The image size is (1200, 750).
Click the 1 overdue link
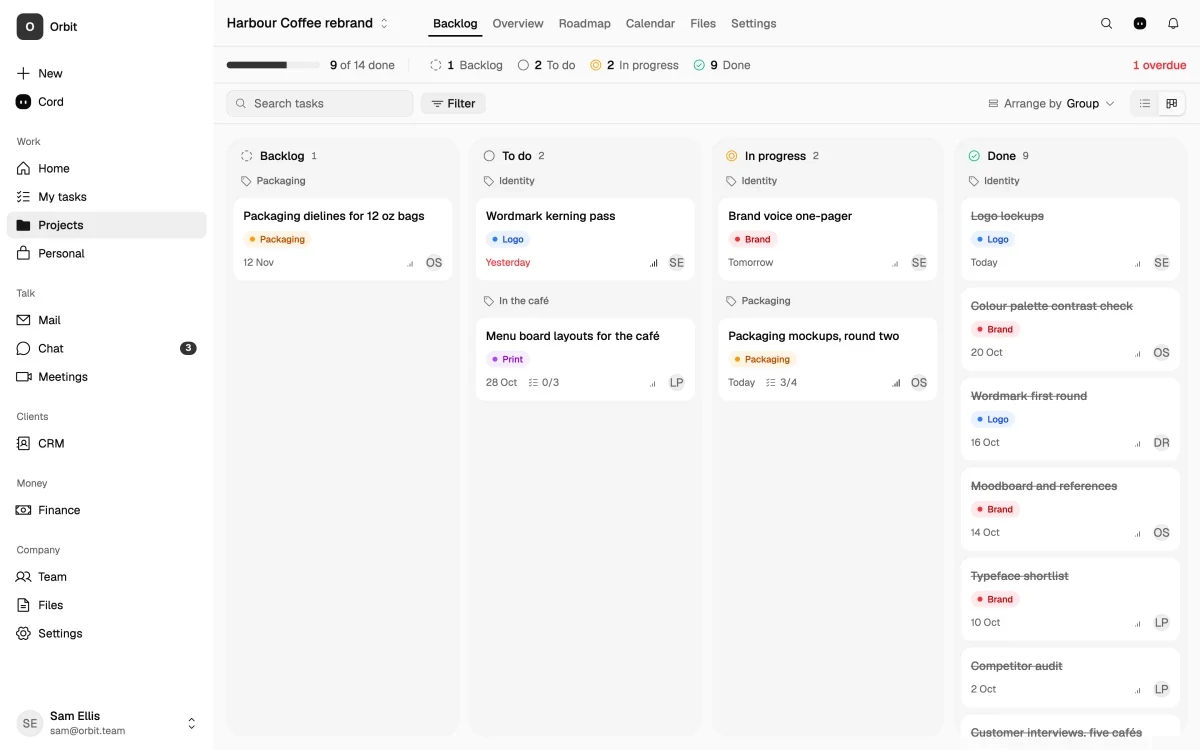1159,65
